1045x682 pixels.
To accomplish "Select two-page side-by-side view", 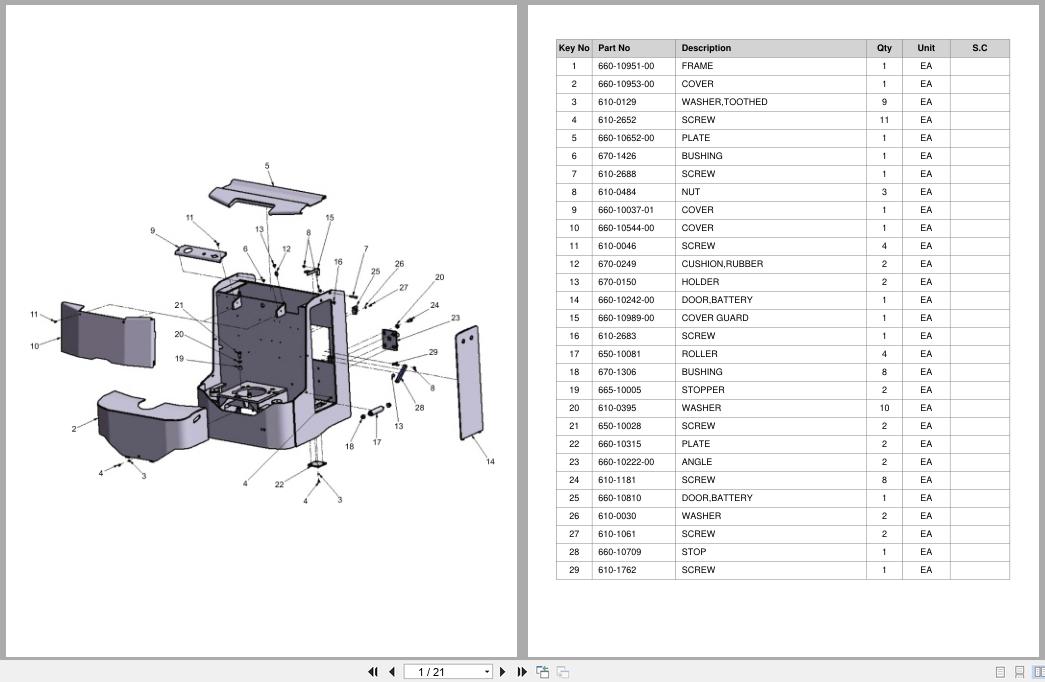I will point(1038,672).
